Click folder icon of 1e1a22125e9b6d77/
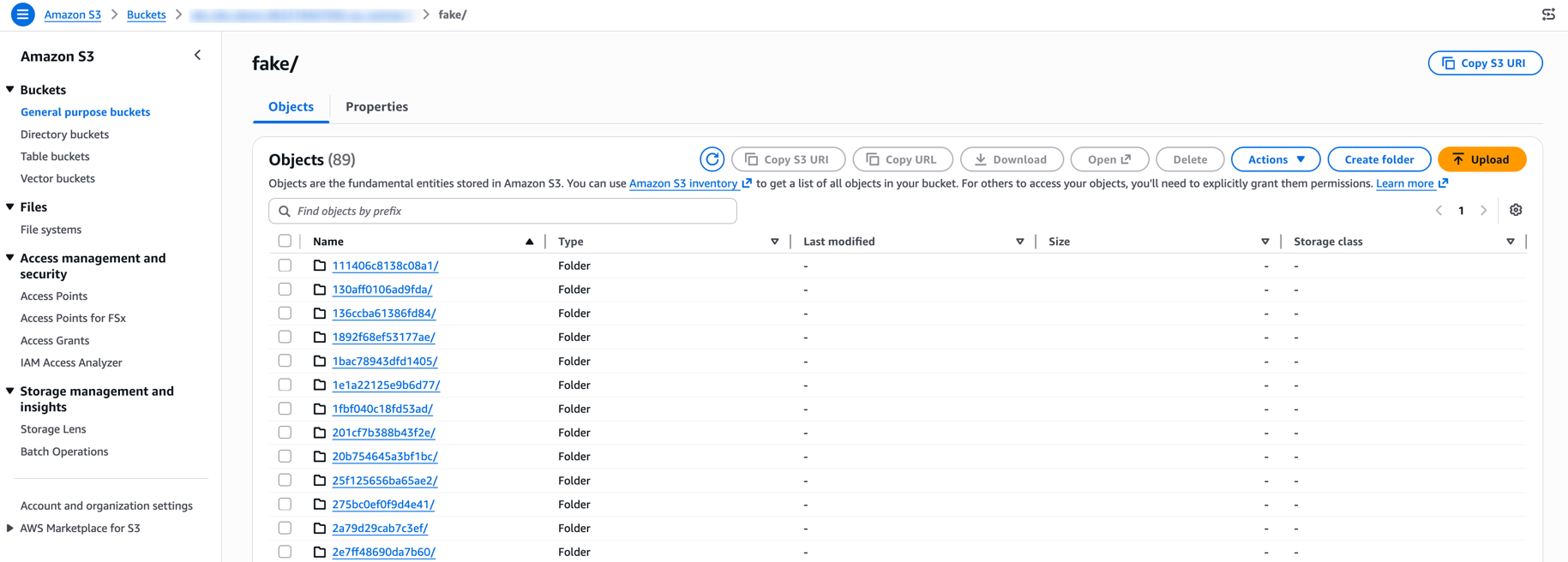Image resolution: width=1568 pixels, height=562 pixels. [320, 386]
